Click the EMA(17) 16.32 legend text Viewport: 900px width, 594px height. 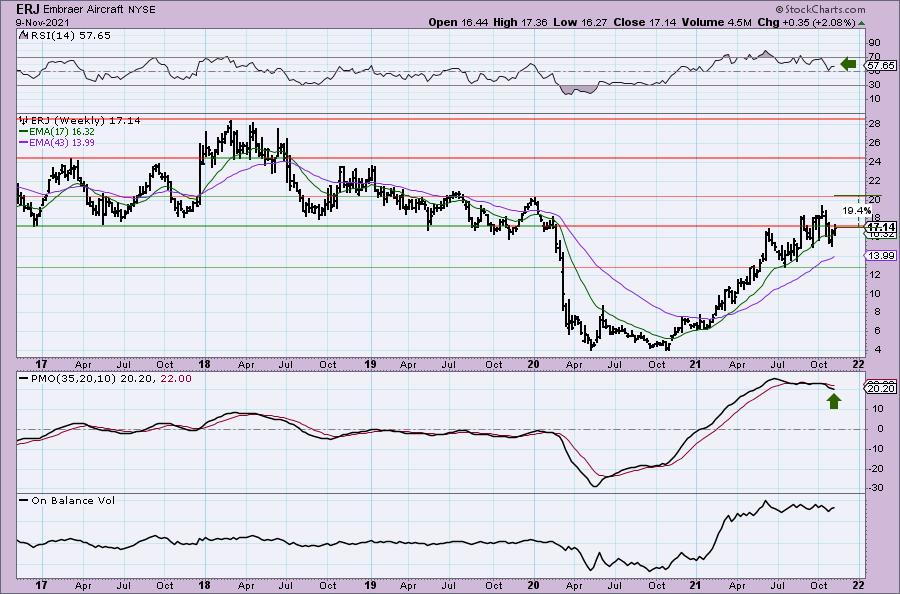[62, 131]
